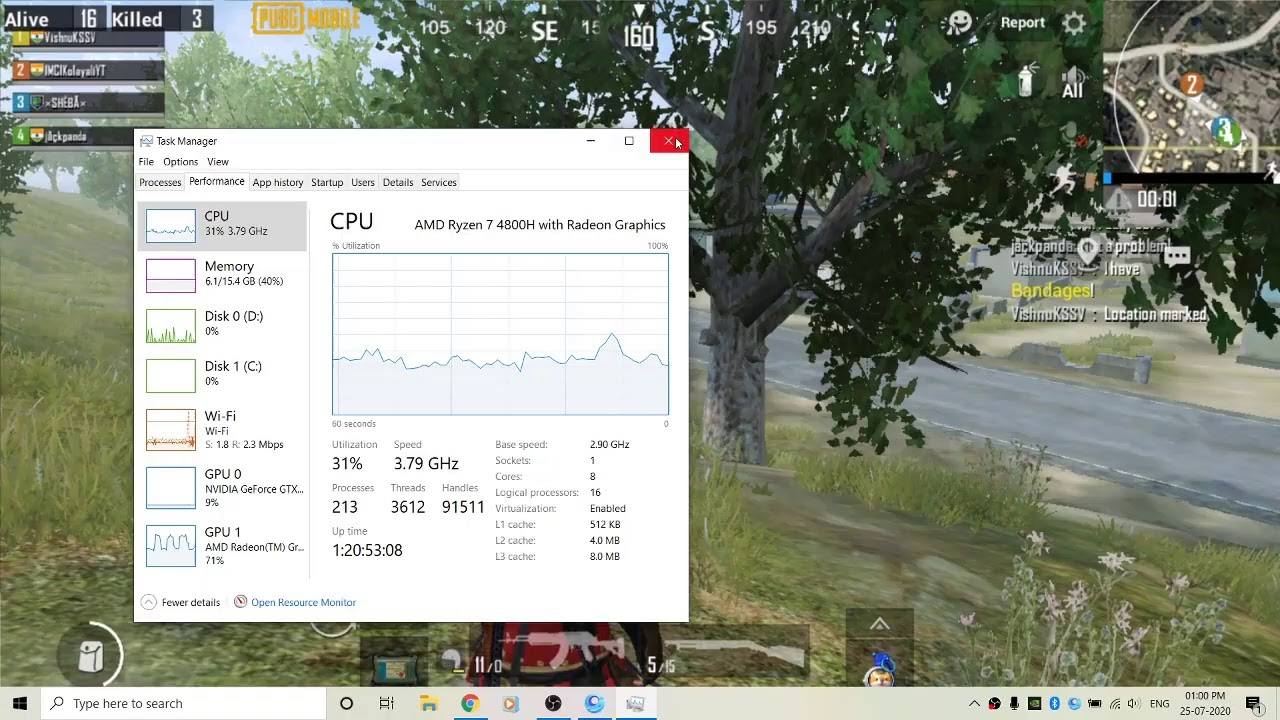Open the Bluetooth tray icon
This screenshot has height=720, width=1280.
[1054, 704]
